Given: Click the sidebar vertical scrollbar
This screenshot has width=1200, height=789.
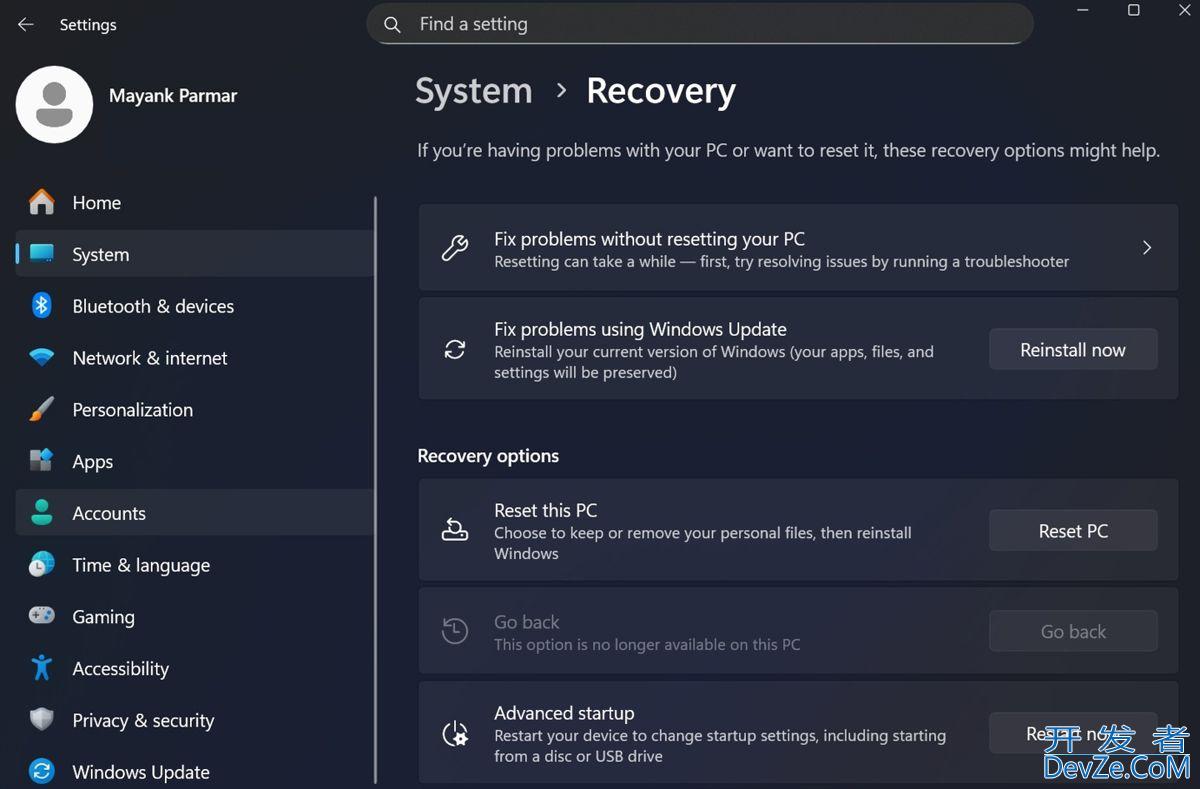Looking at the screenshot, I should [x=376, y=490].
